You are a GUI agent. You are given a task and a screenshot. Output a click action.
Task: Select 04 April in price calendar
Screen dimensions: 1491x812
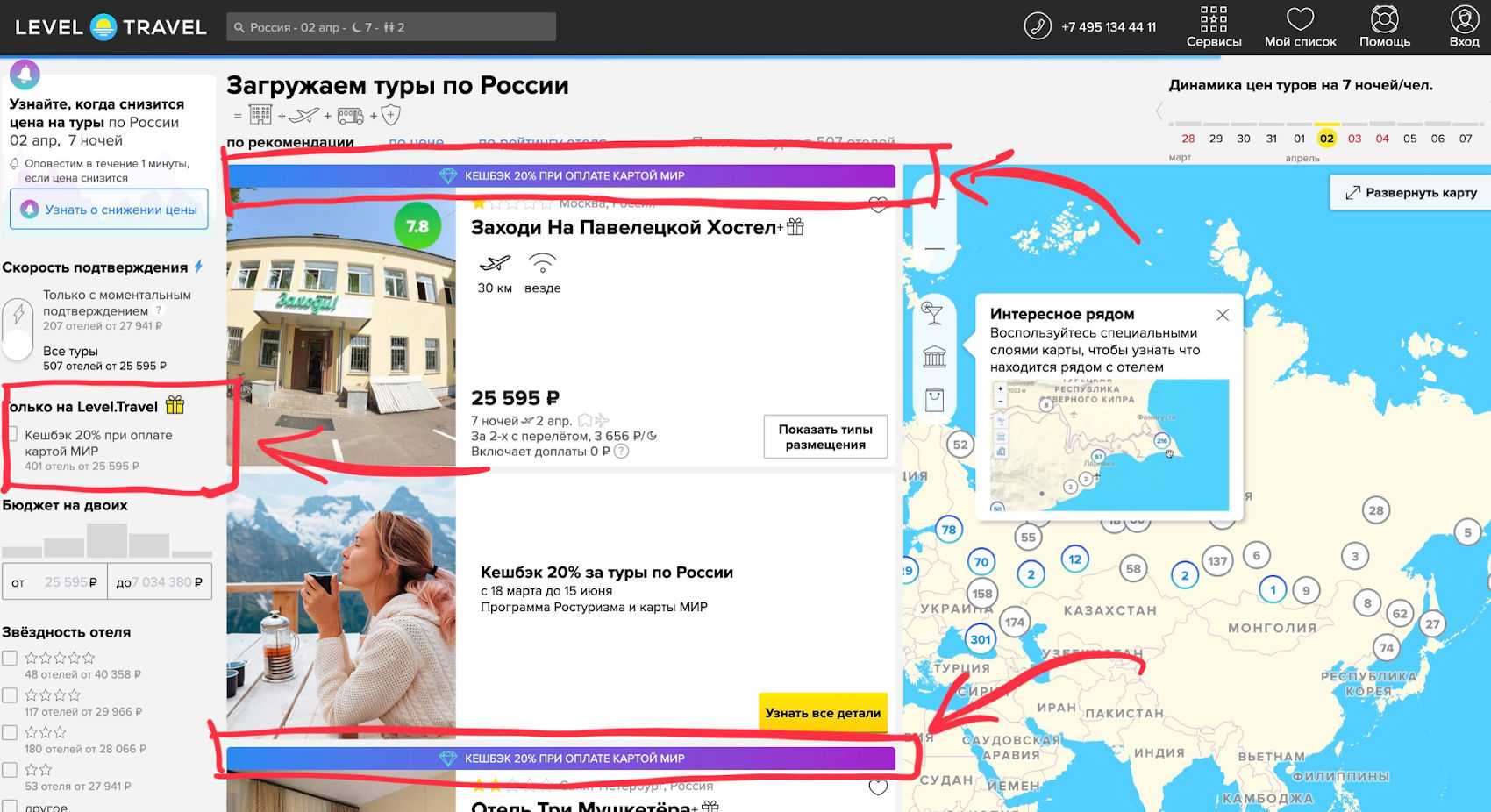[1382, 139]
